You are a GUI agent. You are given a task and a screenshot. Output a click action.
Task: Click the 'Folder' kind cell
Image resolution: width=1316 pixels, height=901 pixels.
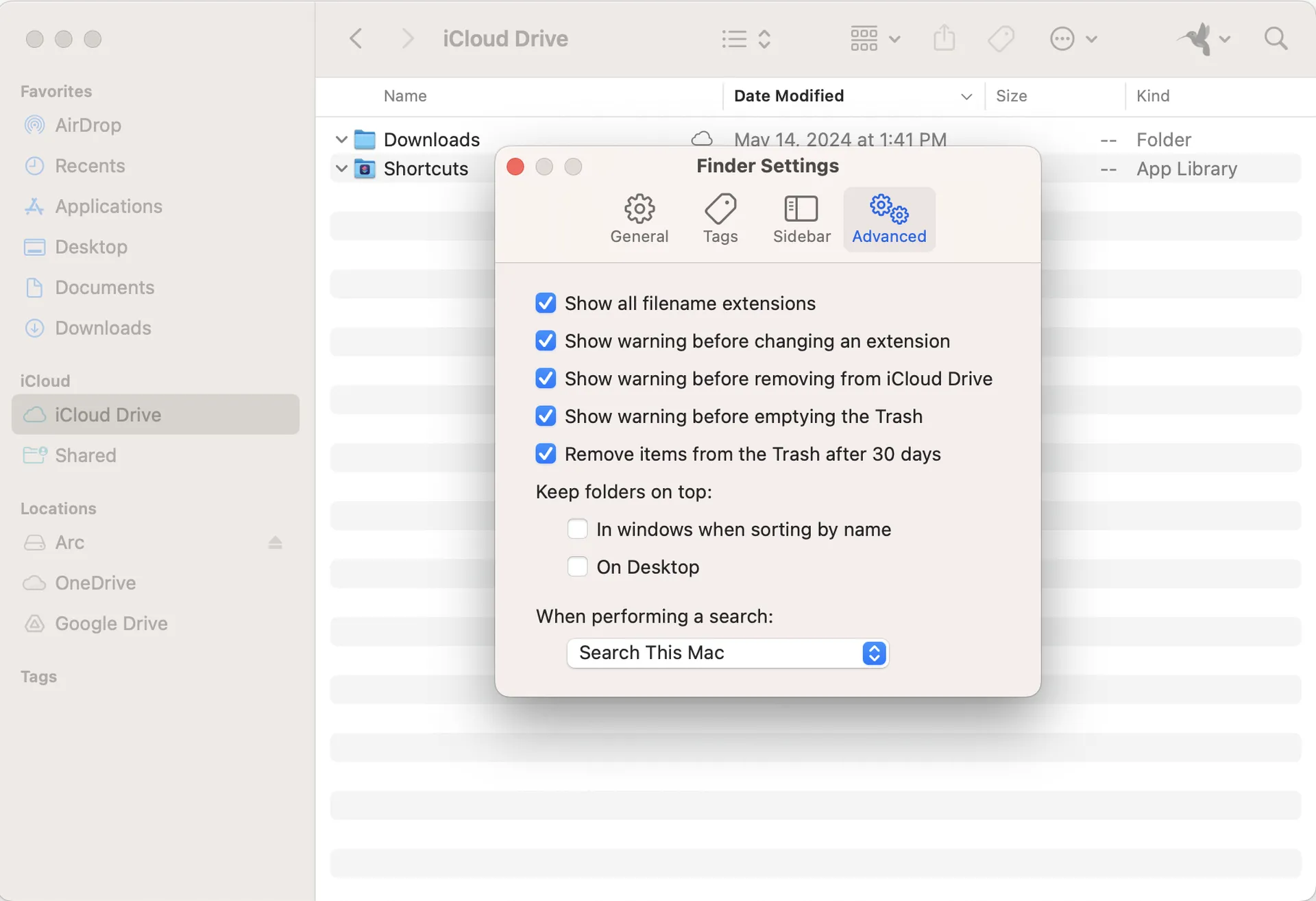coord(1164,140)
